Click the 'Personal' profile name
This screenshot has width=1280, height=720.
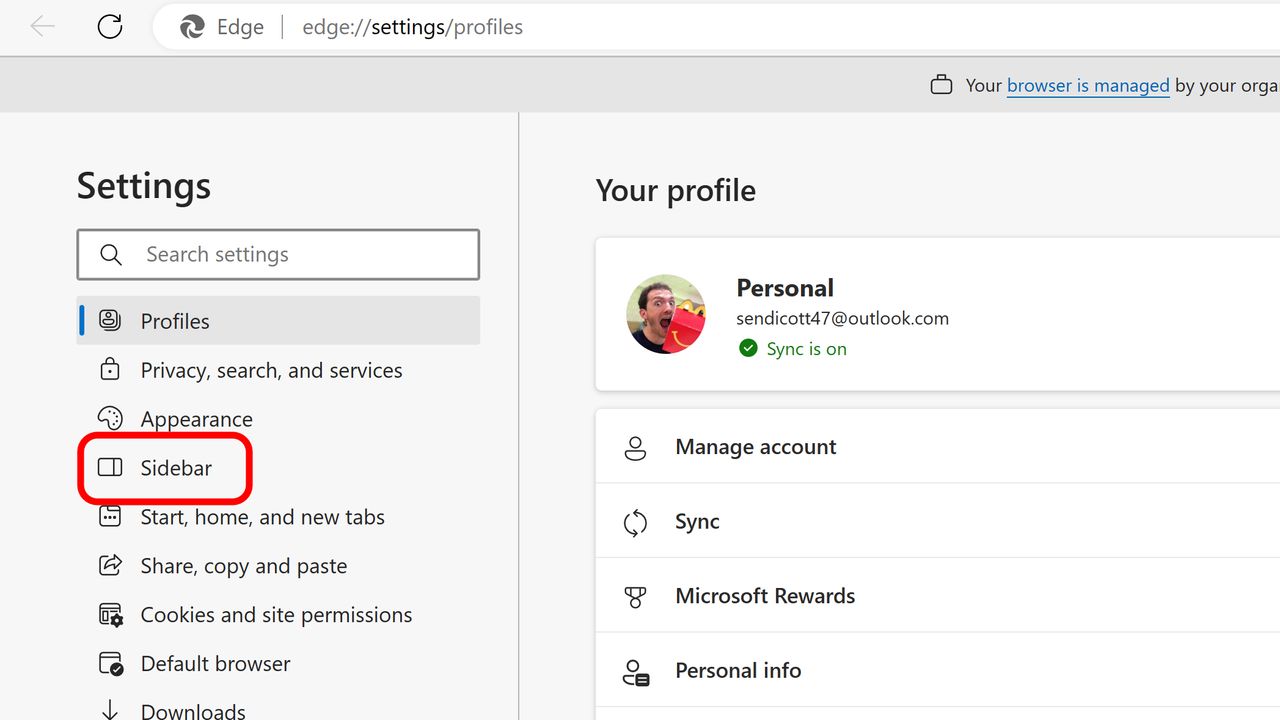point(785,288)
